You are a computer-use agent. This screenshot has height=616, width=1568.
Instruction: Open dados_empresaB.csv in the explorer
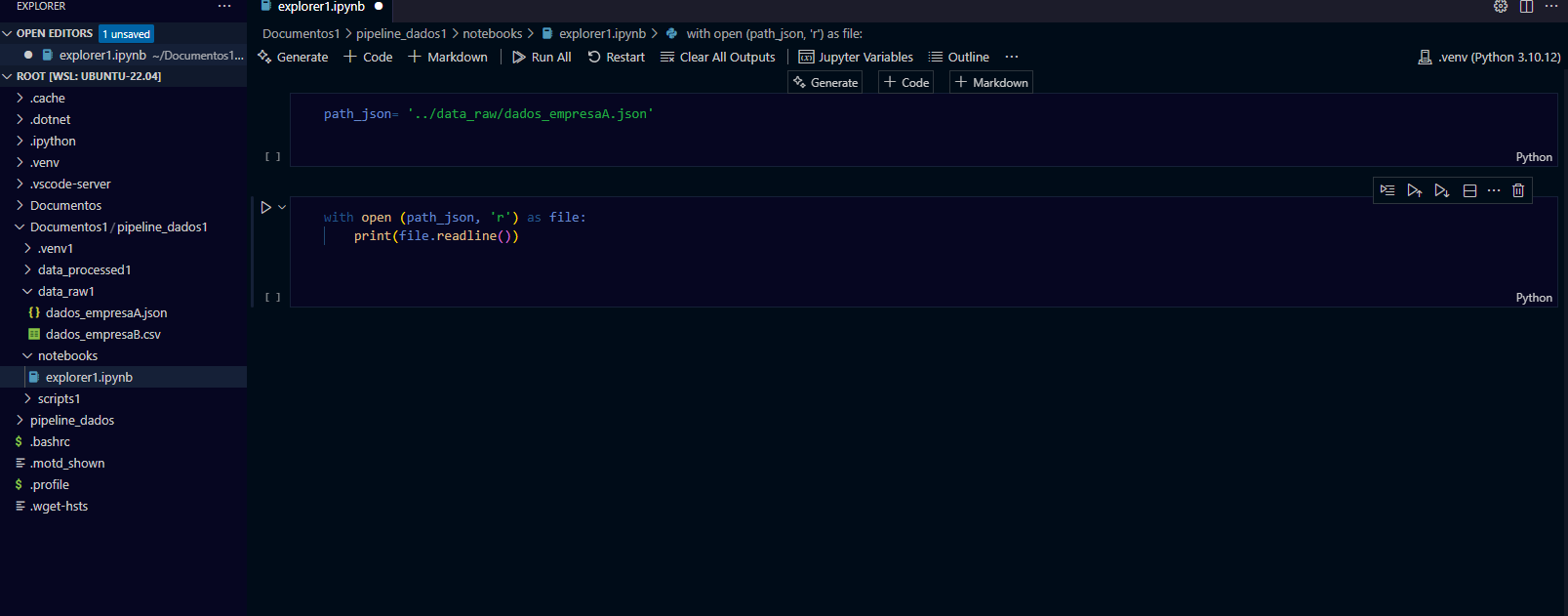pos(102,334)
